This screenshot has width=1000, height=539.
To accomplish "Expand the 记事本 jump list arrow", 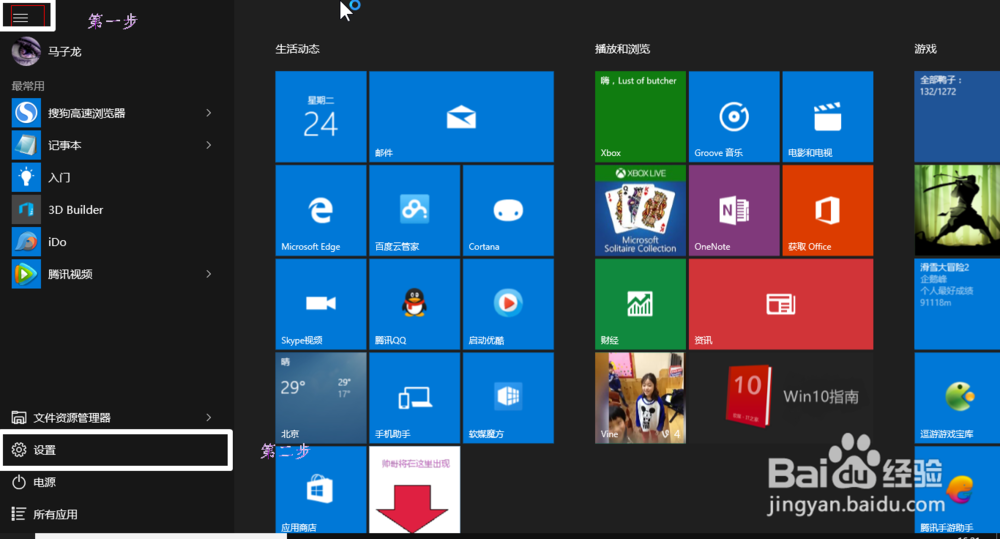I will click(x=209, y=145).
